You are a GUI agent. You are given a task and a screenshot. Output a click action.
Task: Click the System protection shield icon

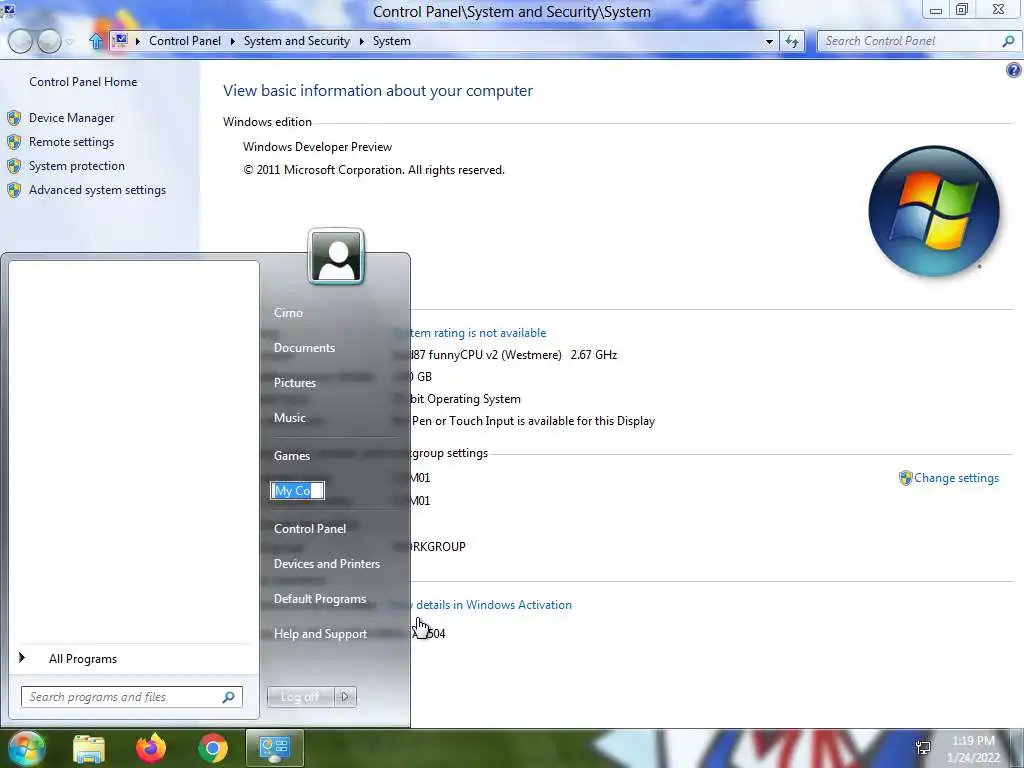(x=14, y=166)
